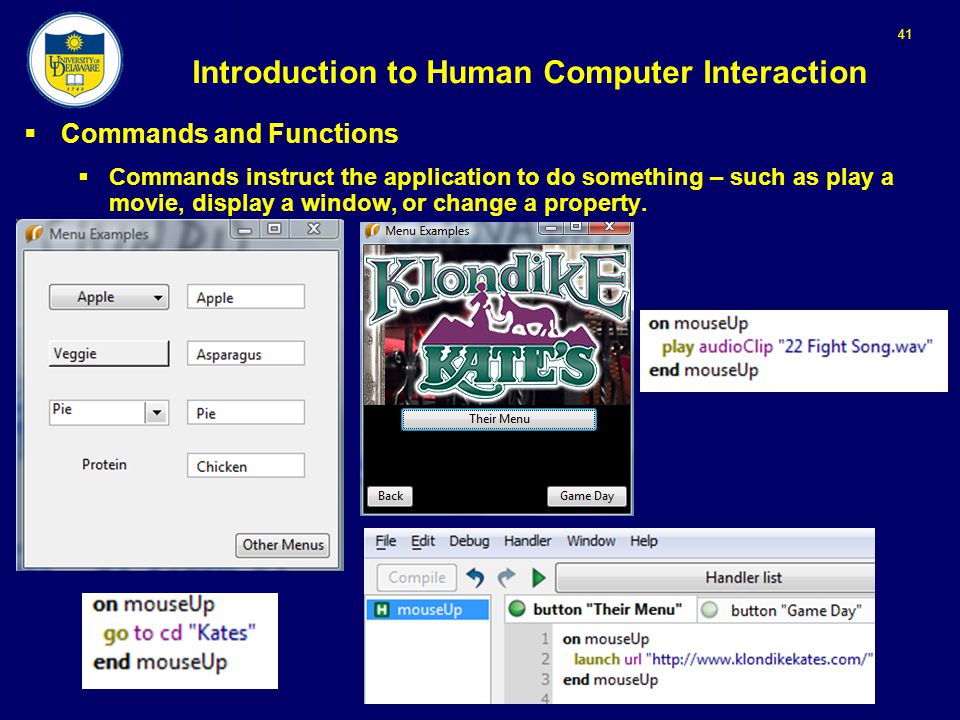Click the University of Delaware logo
960x720 pixels.
(x=75, y=60)
